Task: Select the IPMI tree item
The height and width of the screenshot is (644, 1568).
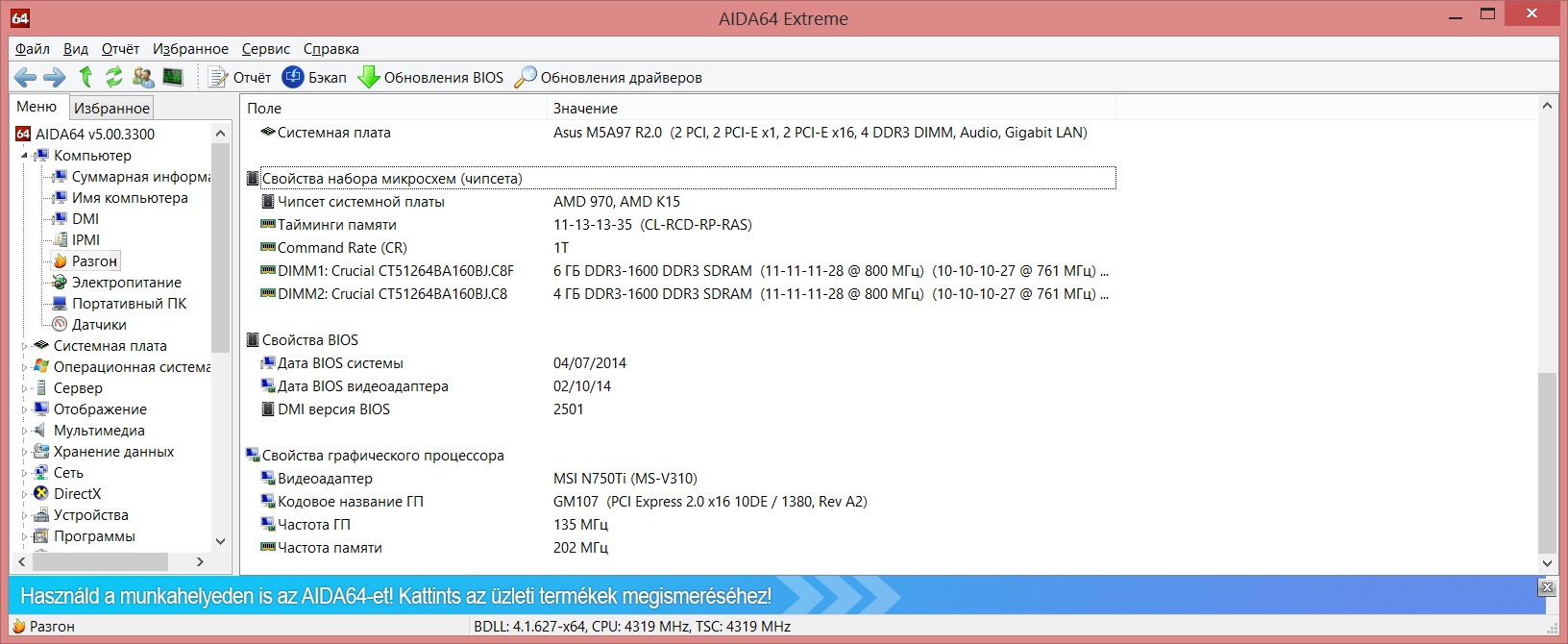Action: tap(76, 240)
